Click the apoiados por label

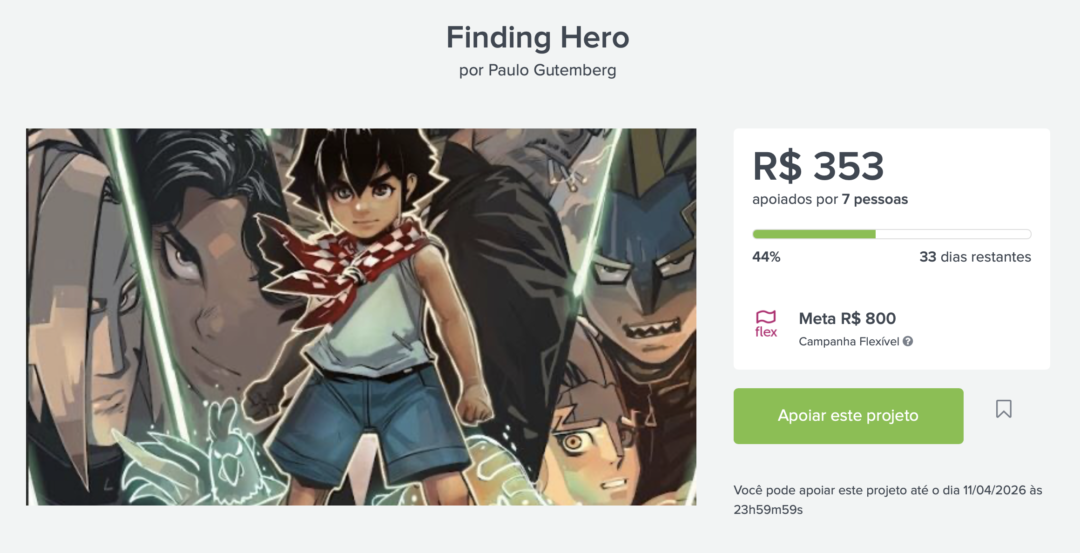point(794,199)
